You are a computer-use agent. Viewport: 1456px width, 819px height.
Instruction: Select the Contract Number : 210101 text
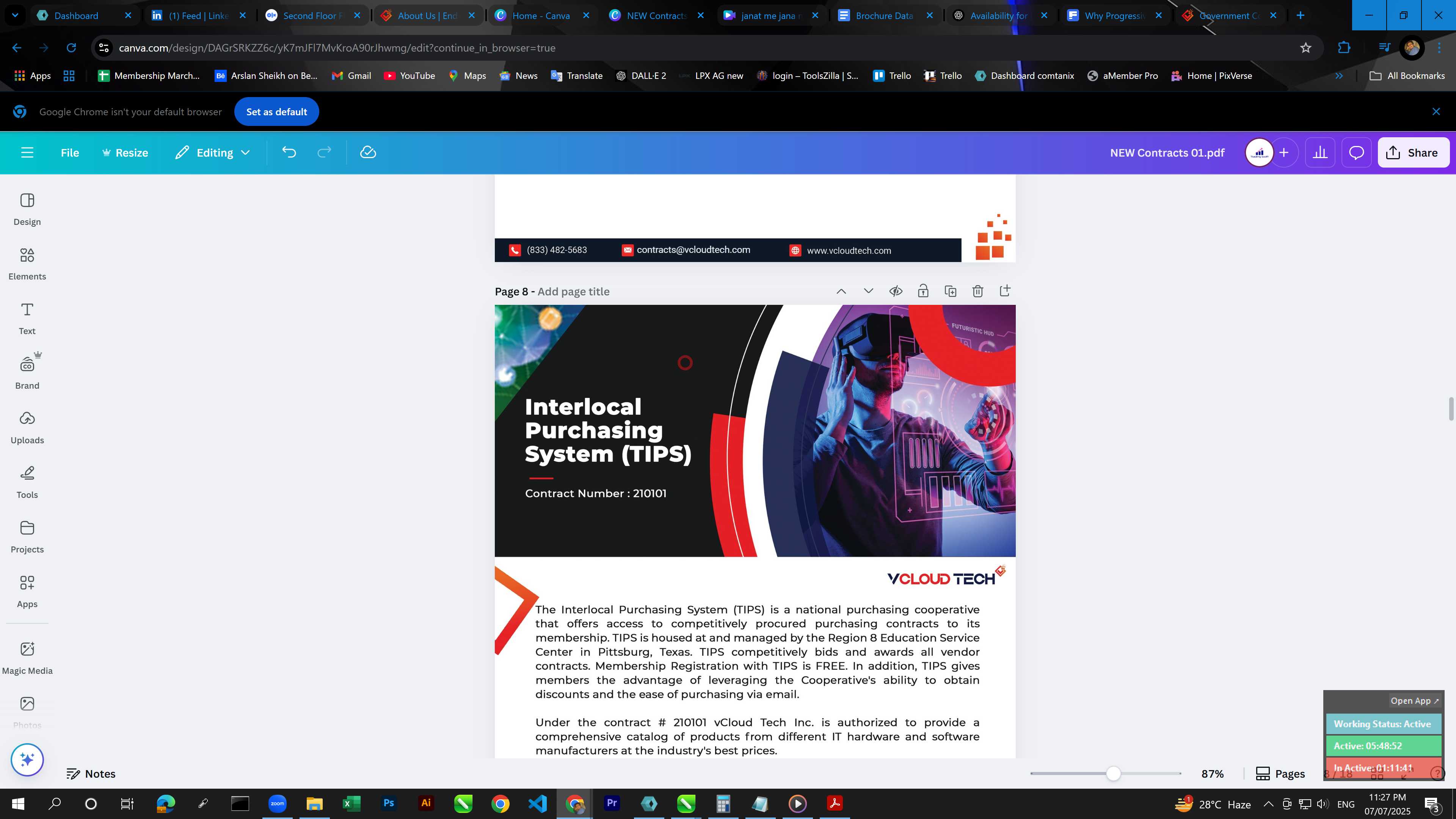pyautogui.click(x=596, y=493)
